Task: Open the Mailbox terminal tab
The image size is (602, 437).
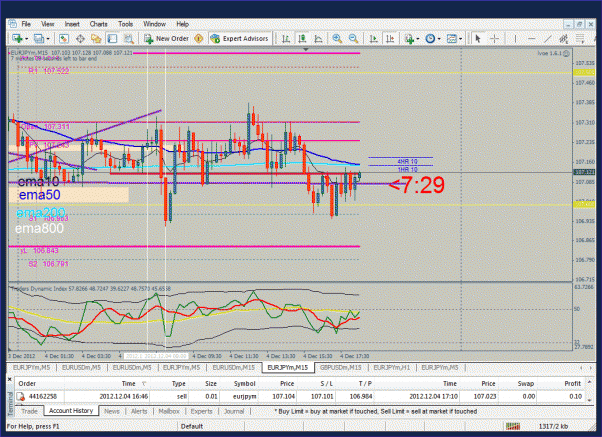Action: [169, 411]
